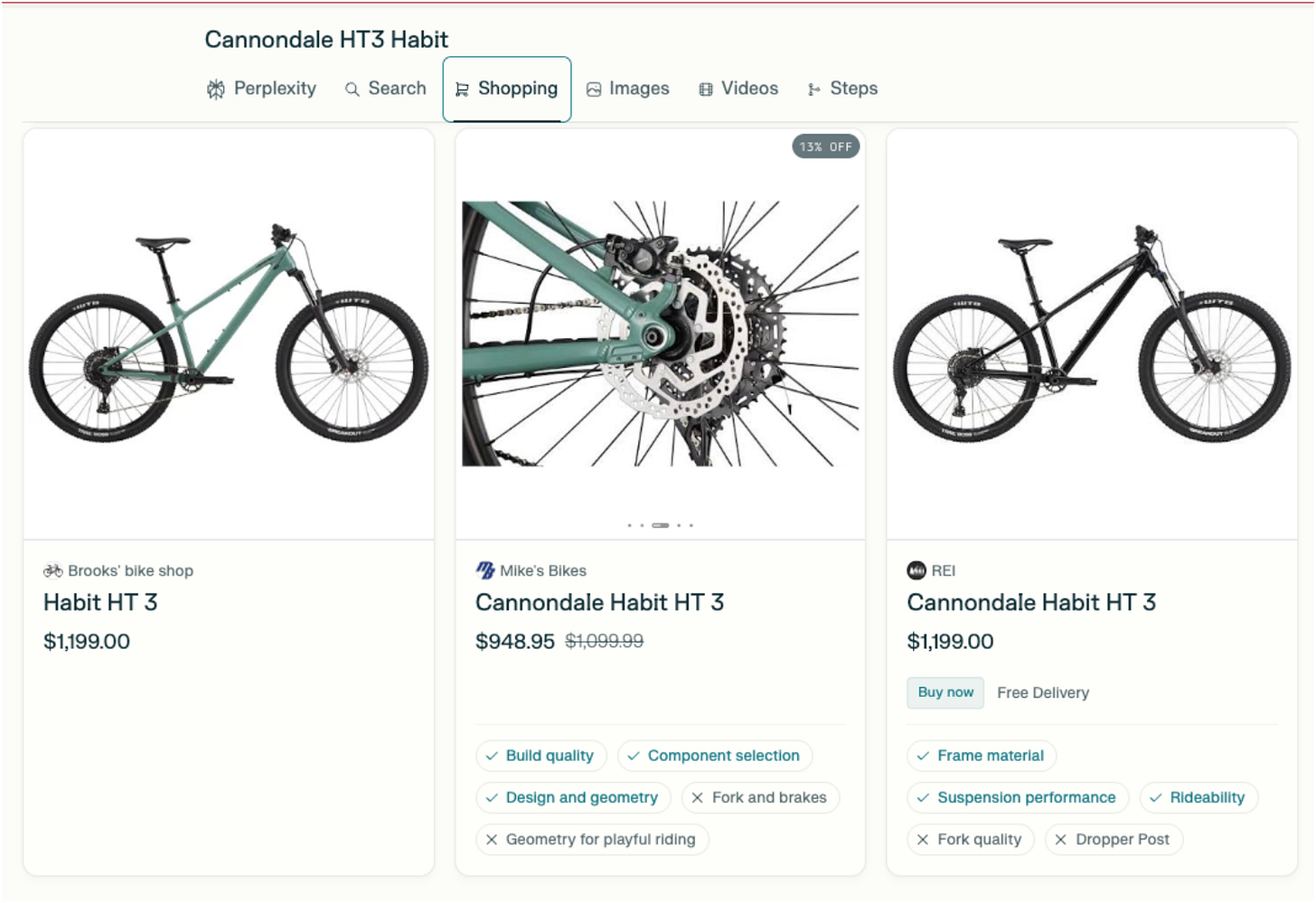The height and width of the screenshot is (903, 1316).
Task: Select the active image carousel indicator
Action: click(x=661, y=525)
